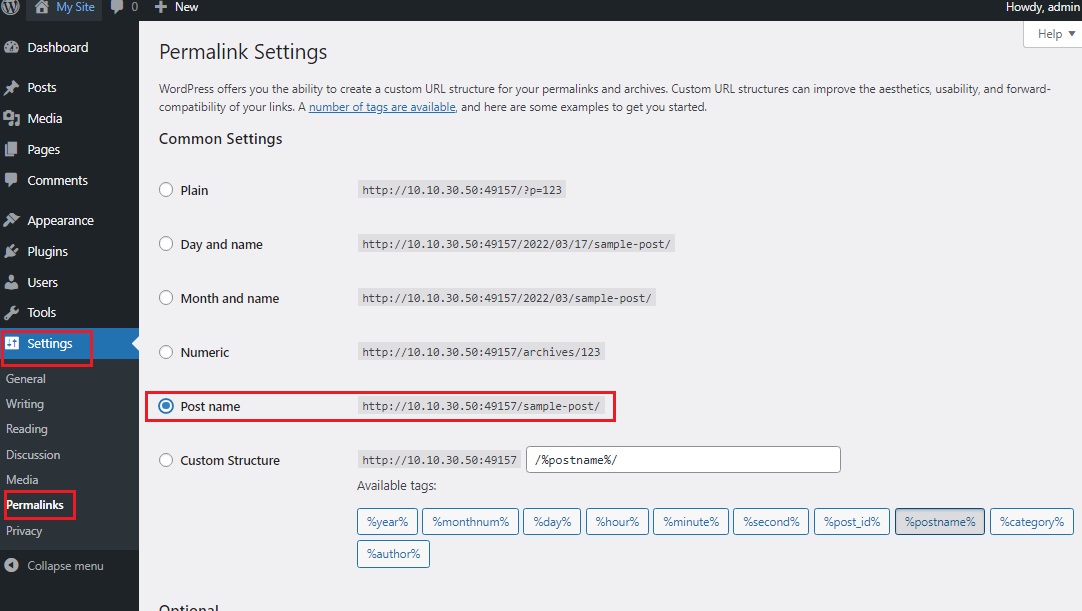Image resolution: width=1082 pixels, height=611 pixels.
Task: Open the Posts menu item
Action: click(x=42, y=88)
